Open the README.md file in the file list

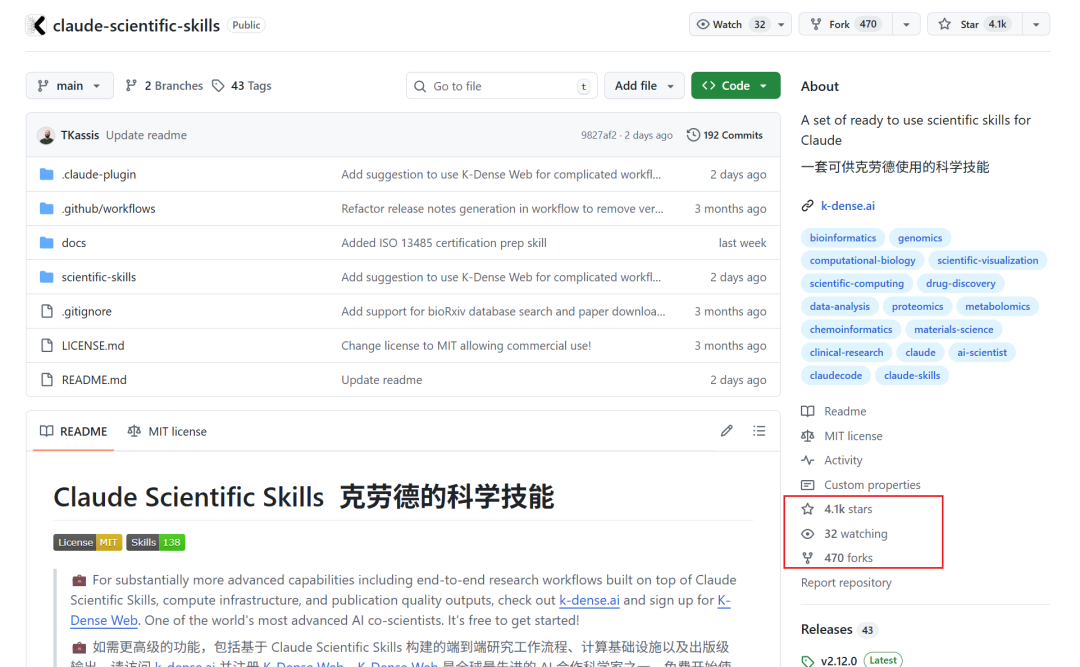point(94,380)
